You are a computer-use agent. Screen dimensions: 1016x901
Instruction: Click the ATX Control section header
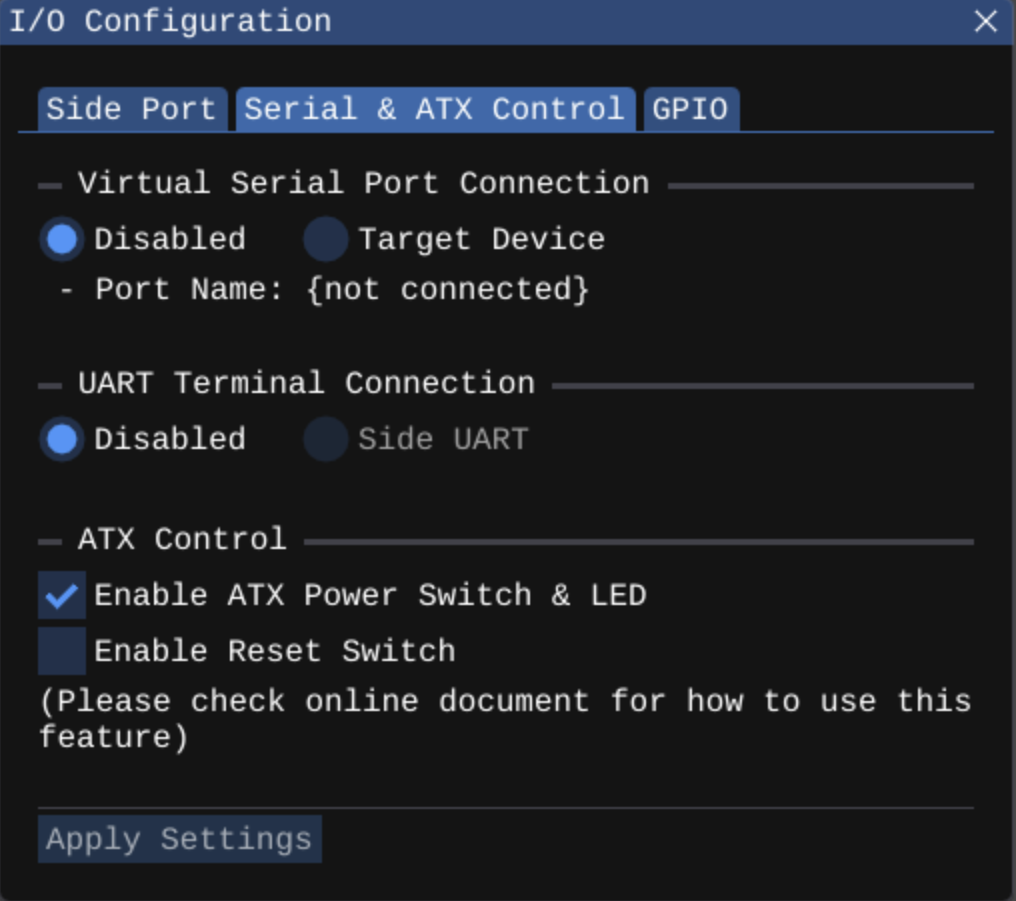[x=182, y=540]
